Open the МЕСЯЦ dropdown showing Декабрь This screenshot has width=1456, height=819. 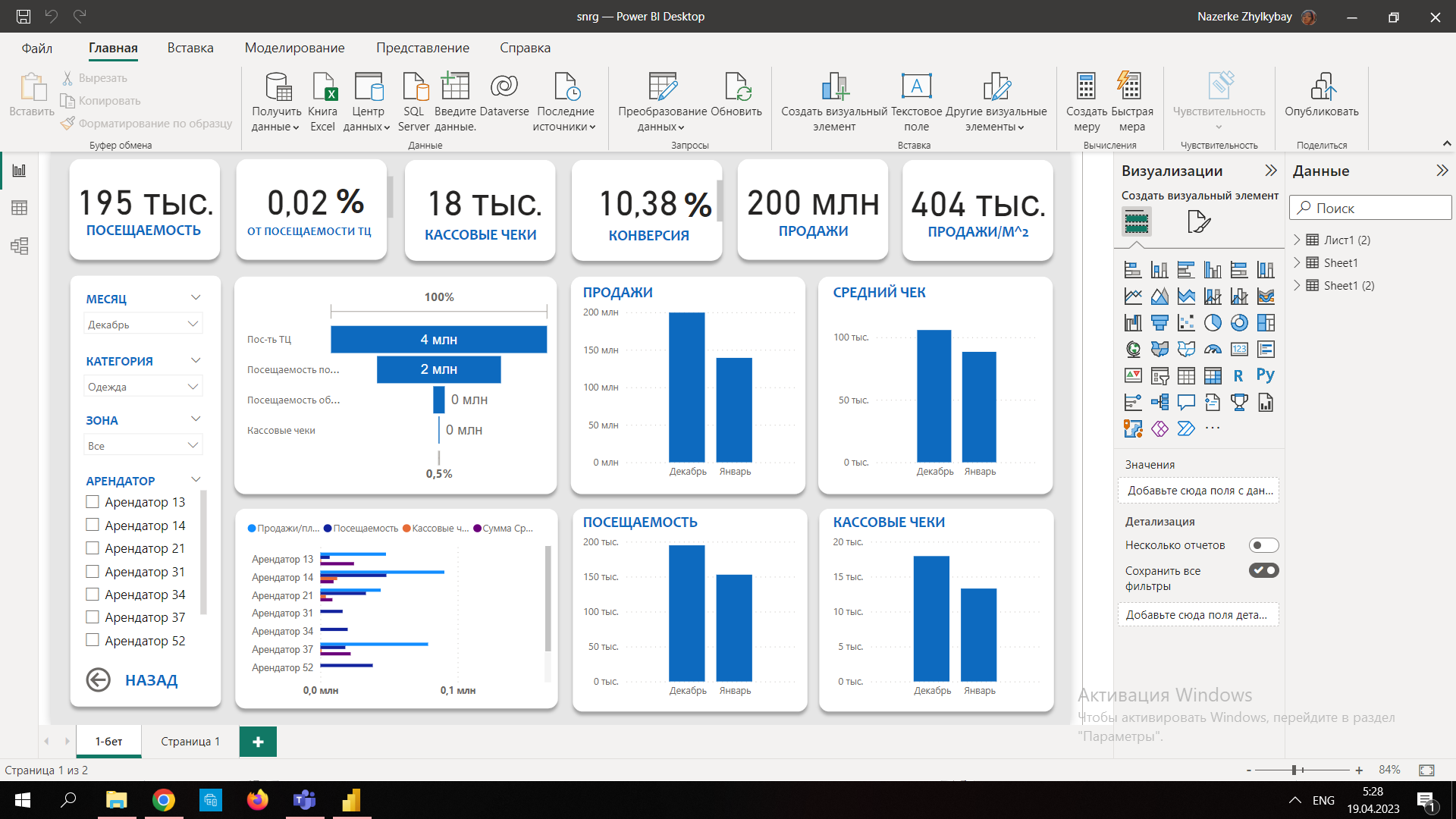[x=143, y=322]
